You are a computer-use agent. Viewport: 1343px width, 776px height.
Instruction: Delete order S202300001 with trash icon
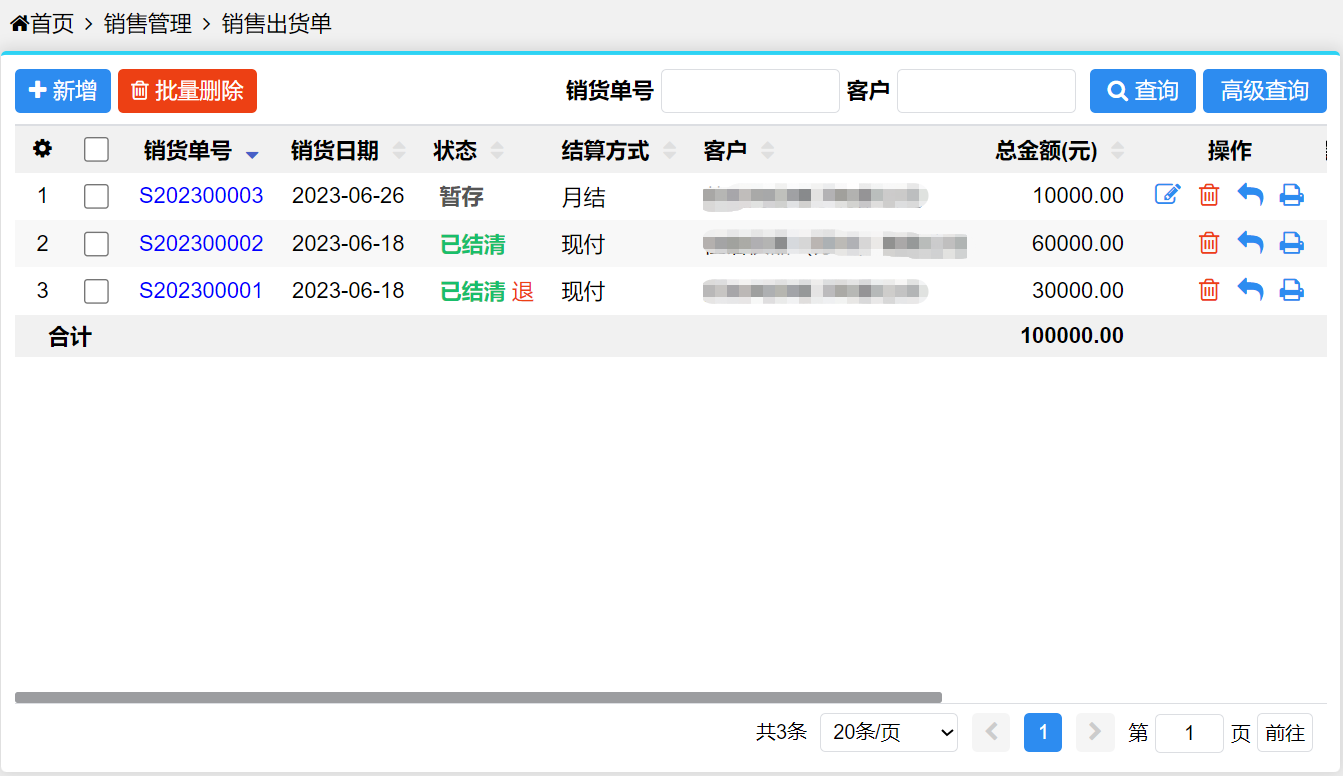coord(1209,290)
